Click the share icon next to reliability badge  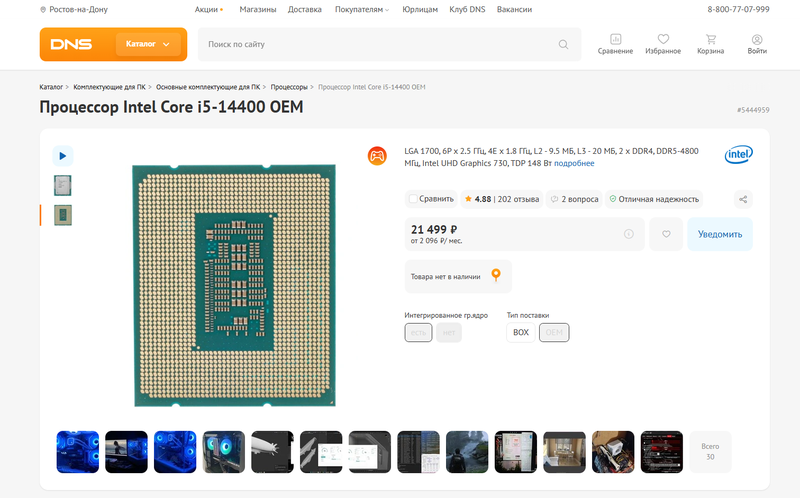tap(743, 199)
